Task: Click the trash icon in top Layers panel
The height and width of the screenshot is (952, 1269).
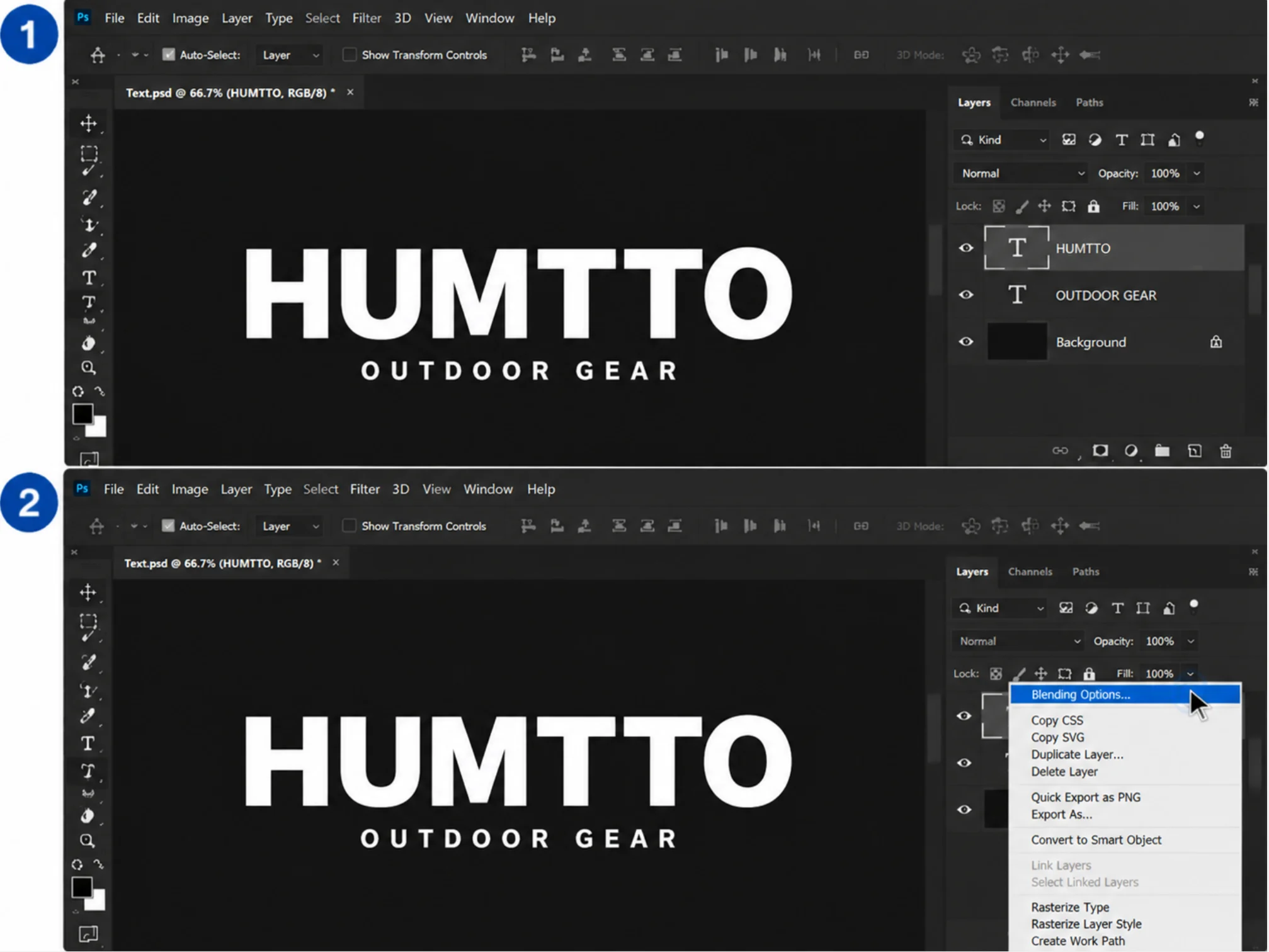Action: pyautogui.click(x=1226, y=451)
